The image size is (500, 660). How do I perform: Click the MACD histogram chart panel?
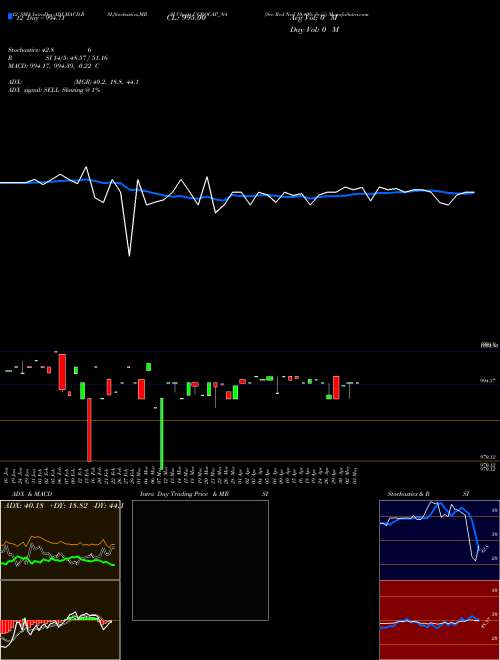[x=60, y=620]
